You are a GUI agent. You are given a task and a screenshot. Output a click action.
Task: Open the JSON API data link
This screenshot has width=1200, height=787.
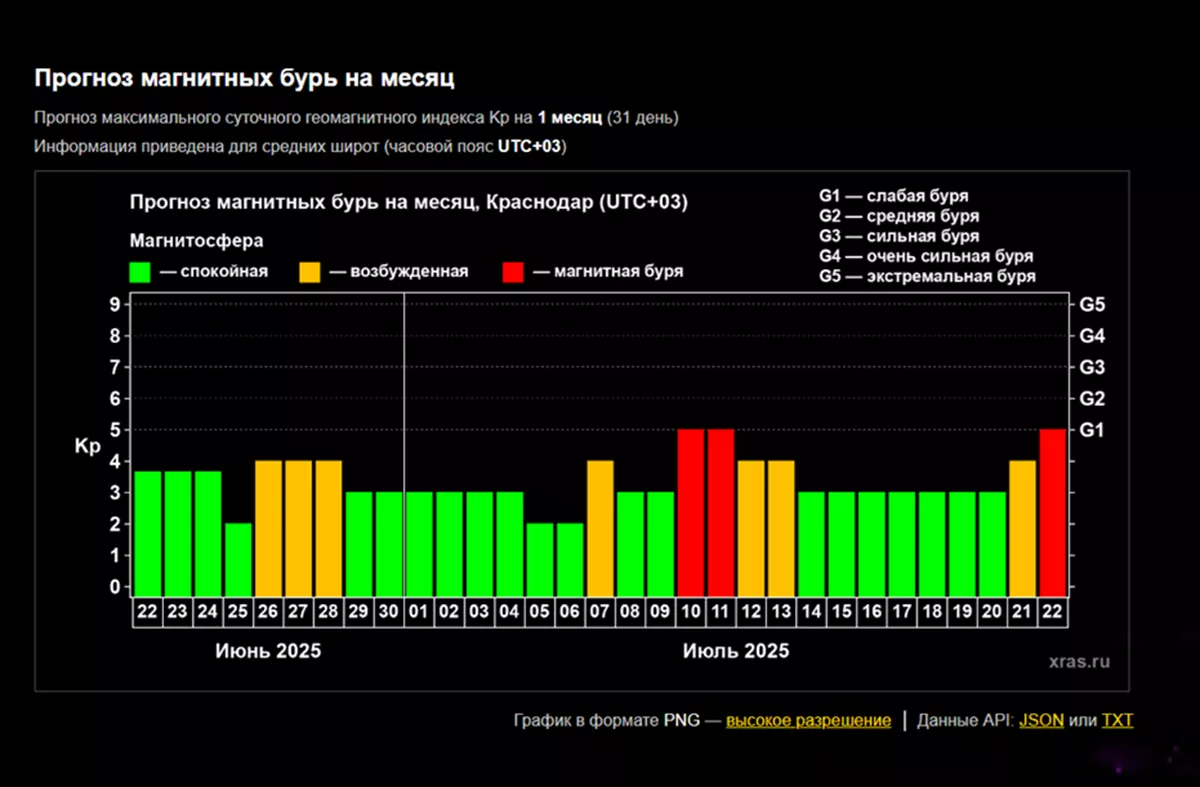pyautogui.click(x=1041, y=720)
